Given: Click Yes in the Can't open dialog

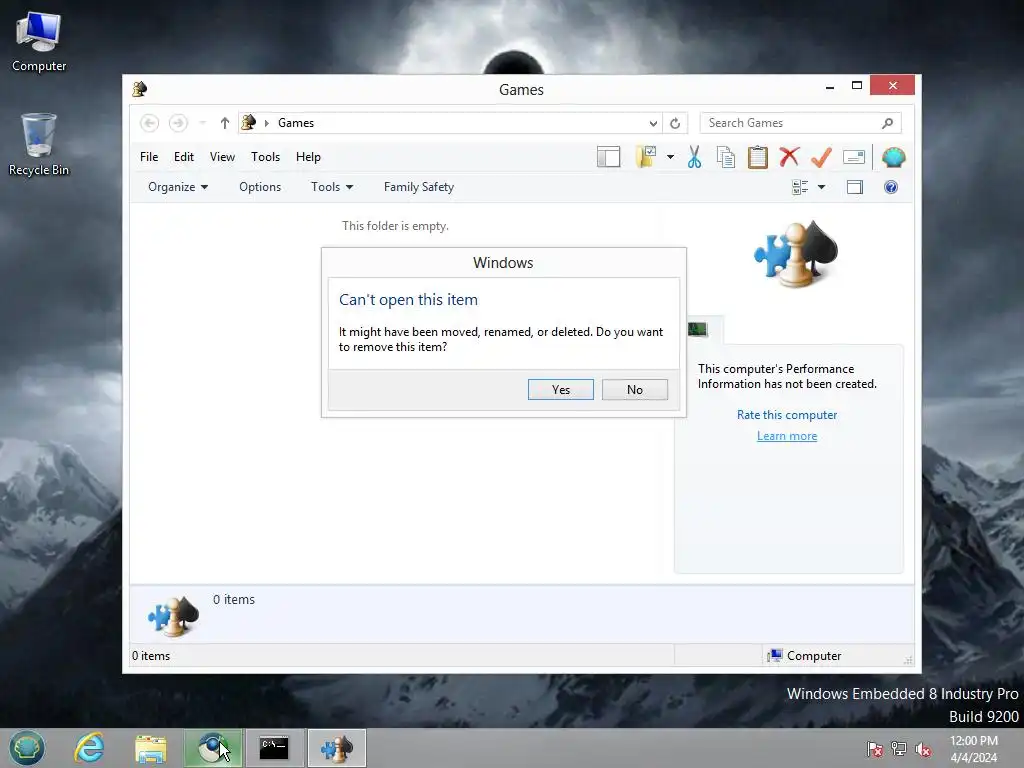Looking at the screenshot, I should (x=560, y=389).
